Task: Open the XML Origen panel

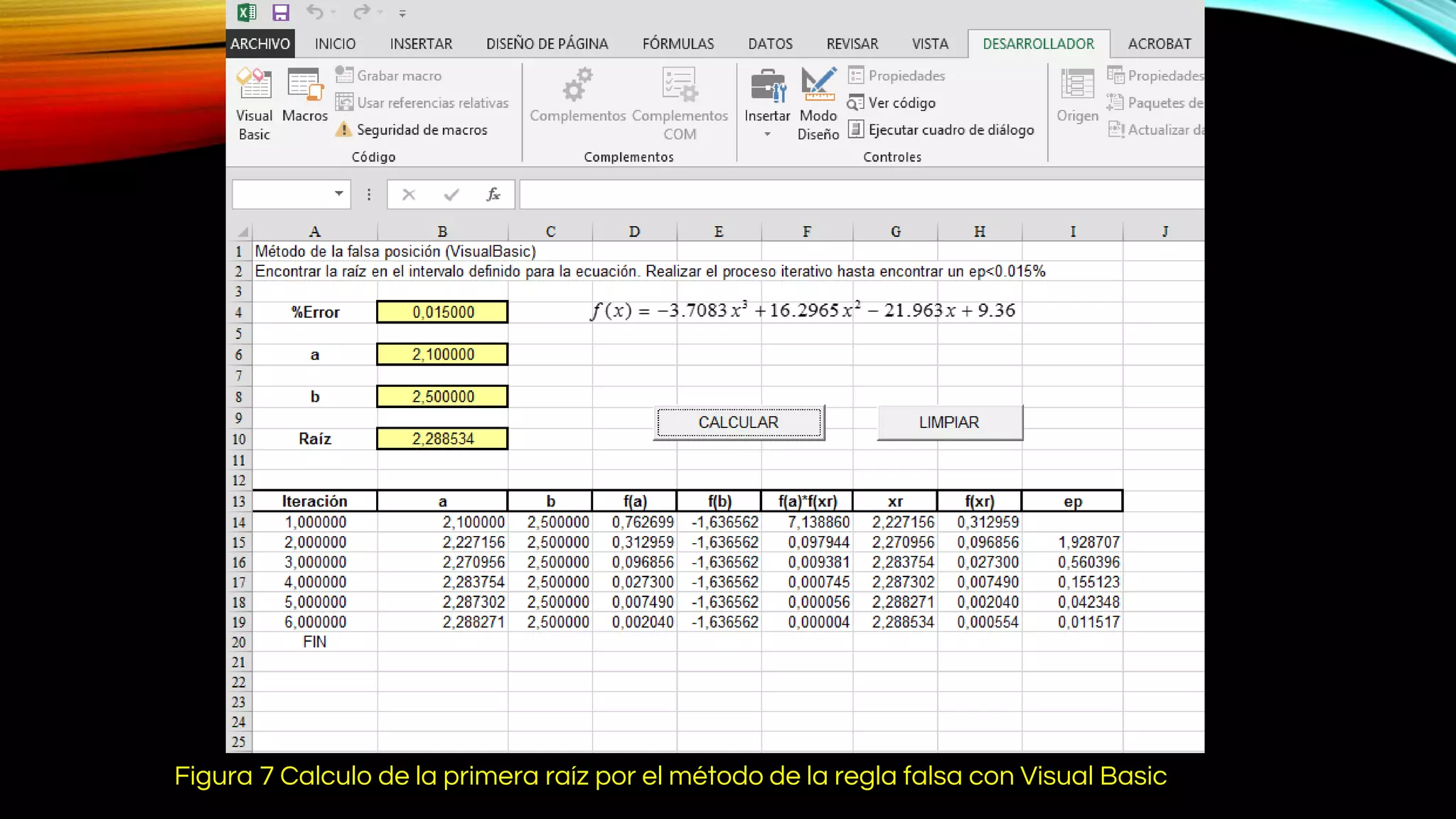Action: coord(1077,95)
